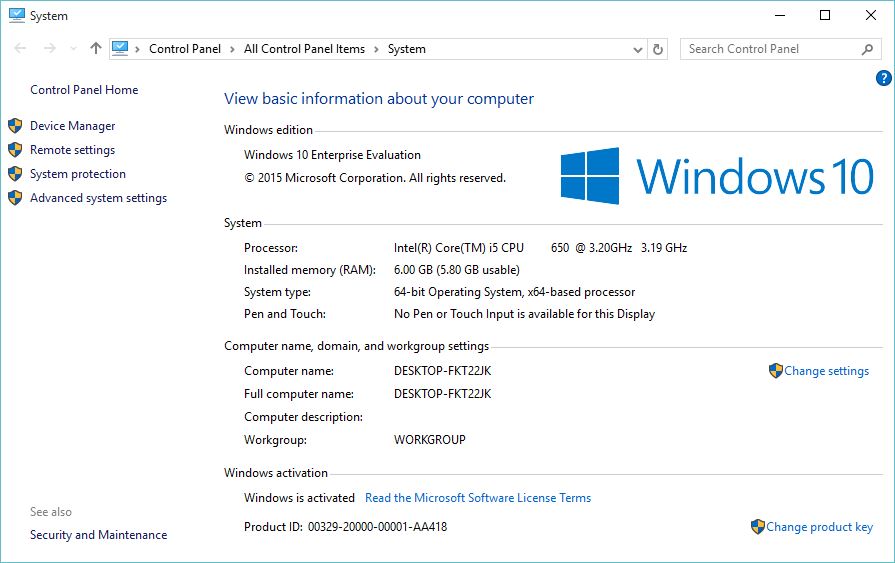Click the processor value Intel(R) Core(TM) i5 CPU
Screen dimensions: 895x563
click(x=458, y=248)
